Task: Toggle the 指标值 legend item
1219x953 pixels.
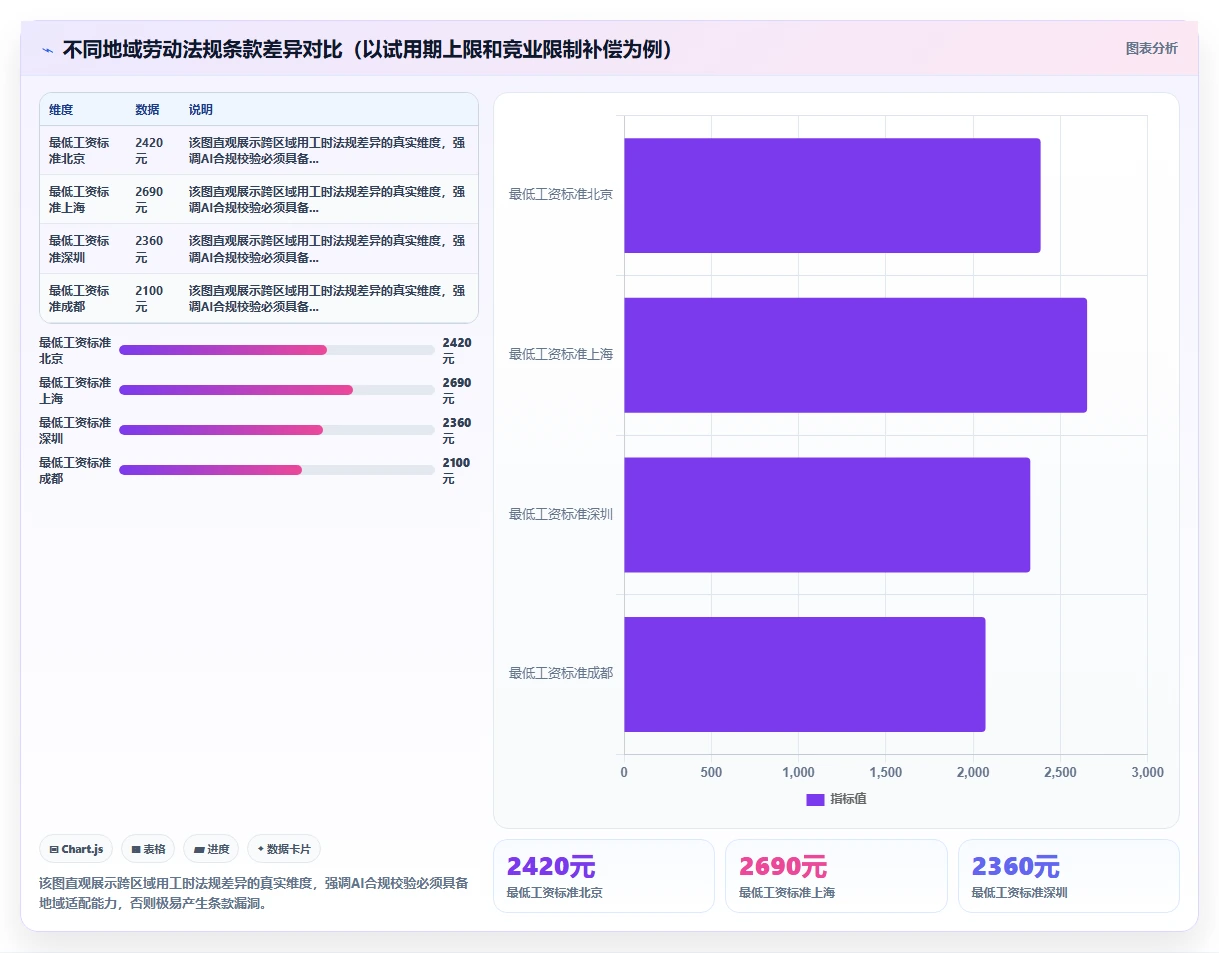Action: pos(836,799)
